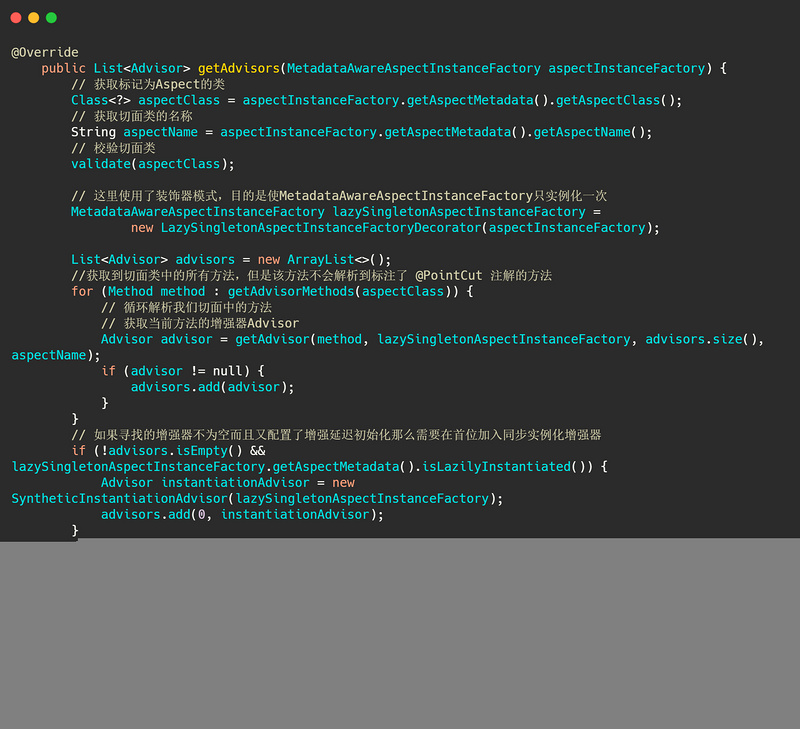This screenshot has height=729, width=800.
Task: Click the red close window dot
Action: (x=16, y=18)
